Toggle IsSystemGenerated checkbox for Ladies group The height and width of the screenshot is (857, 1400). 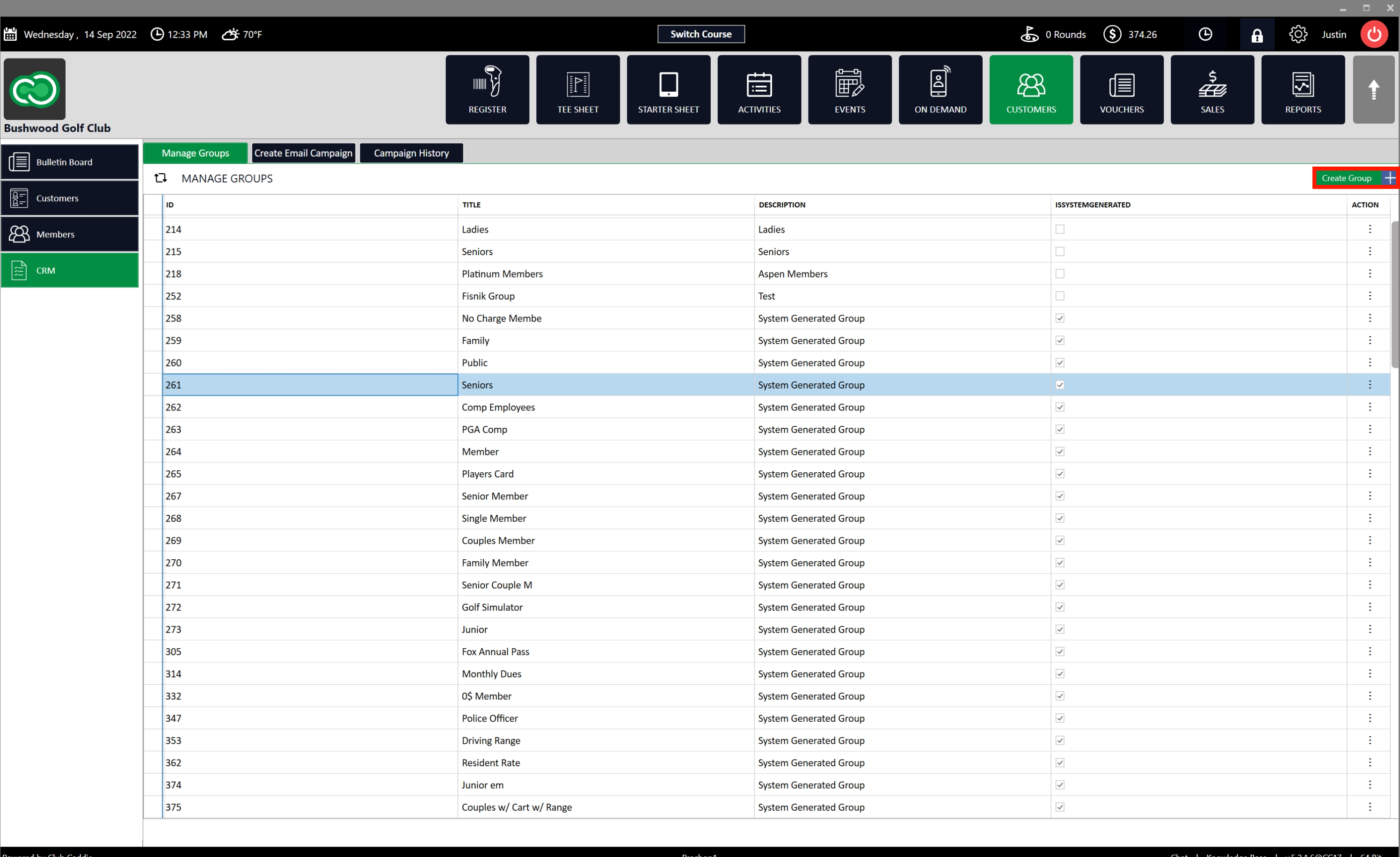coord(1060,230)
